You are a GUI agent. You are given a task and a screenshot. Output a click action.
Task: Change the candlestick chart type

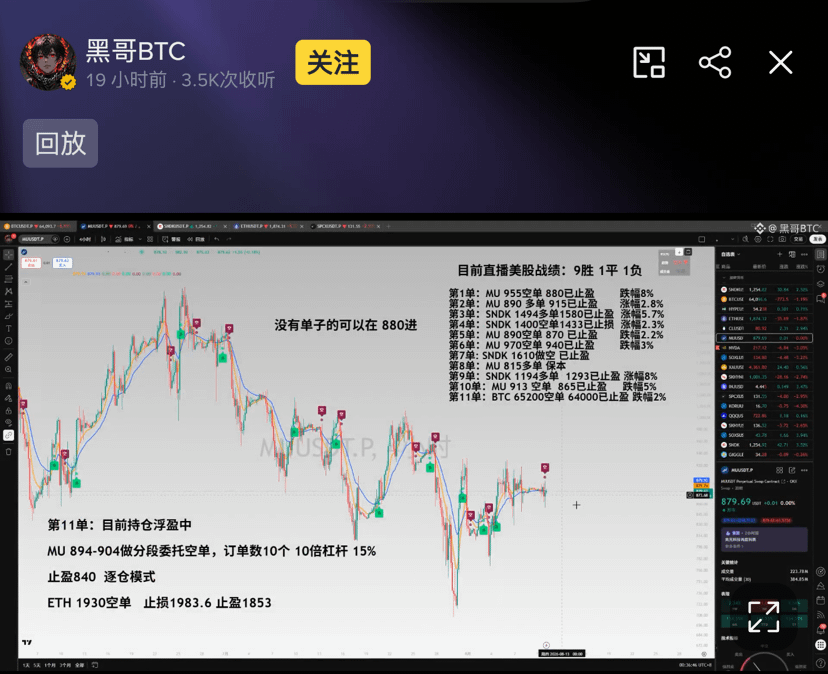point(103,239)
